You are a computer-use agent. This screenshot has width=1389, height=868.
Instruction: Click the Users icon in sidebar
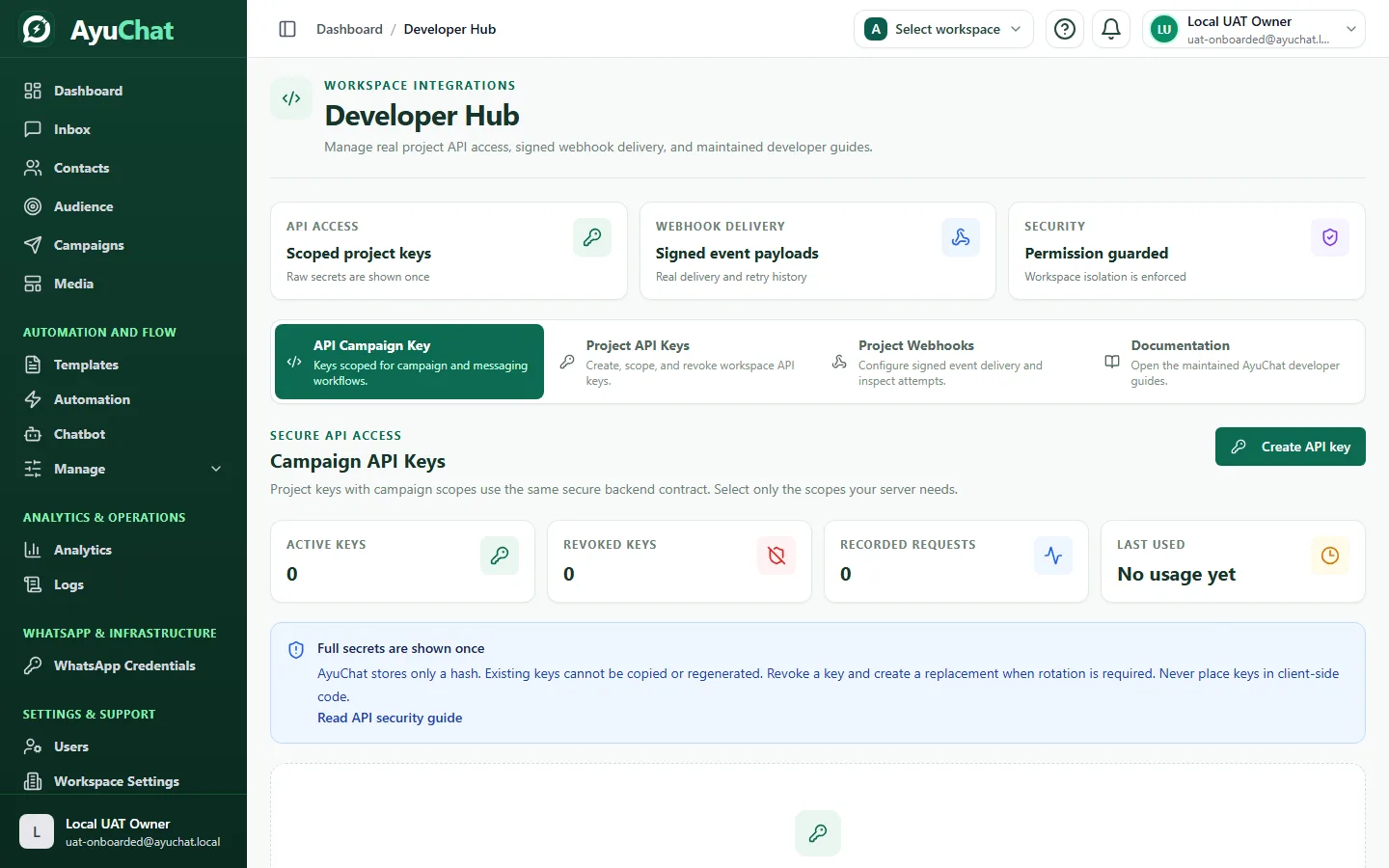pos(33,746)
